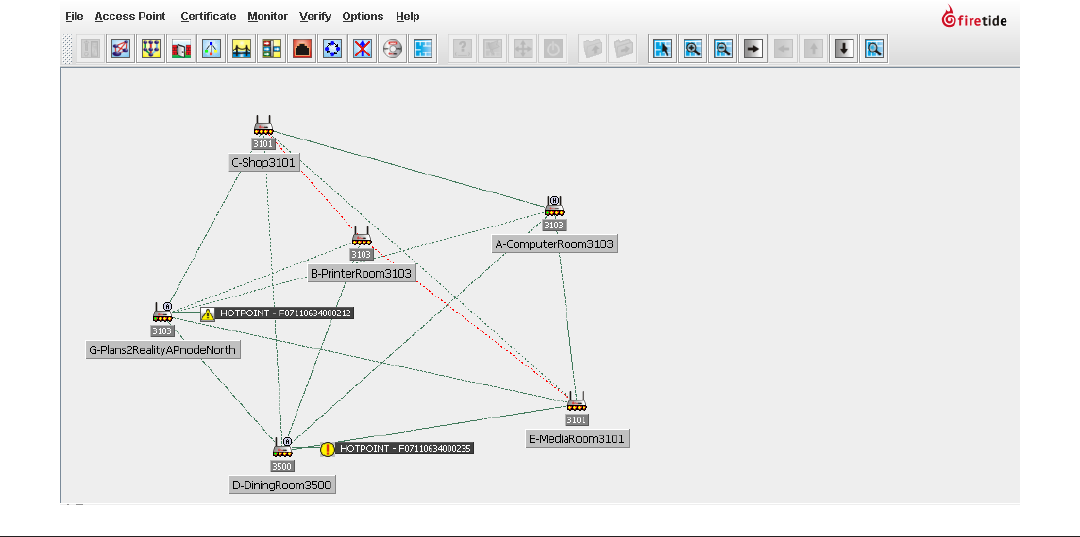Click the black right arrow toolbar button
This screenshot has width=1080, height=537.
coord(754,49)
